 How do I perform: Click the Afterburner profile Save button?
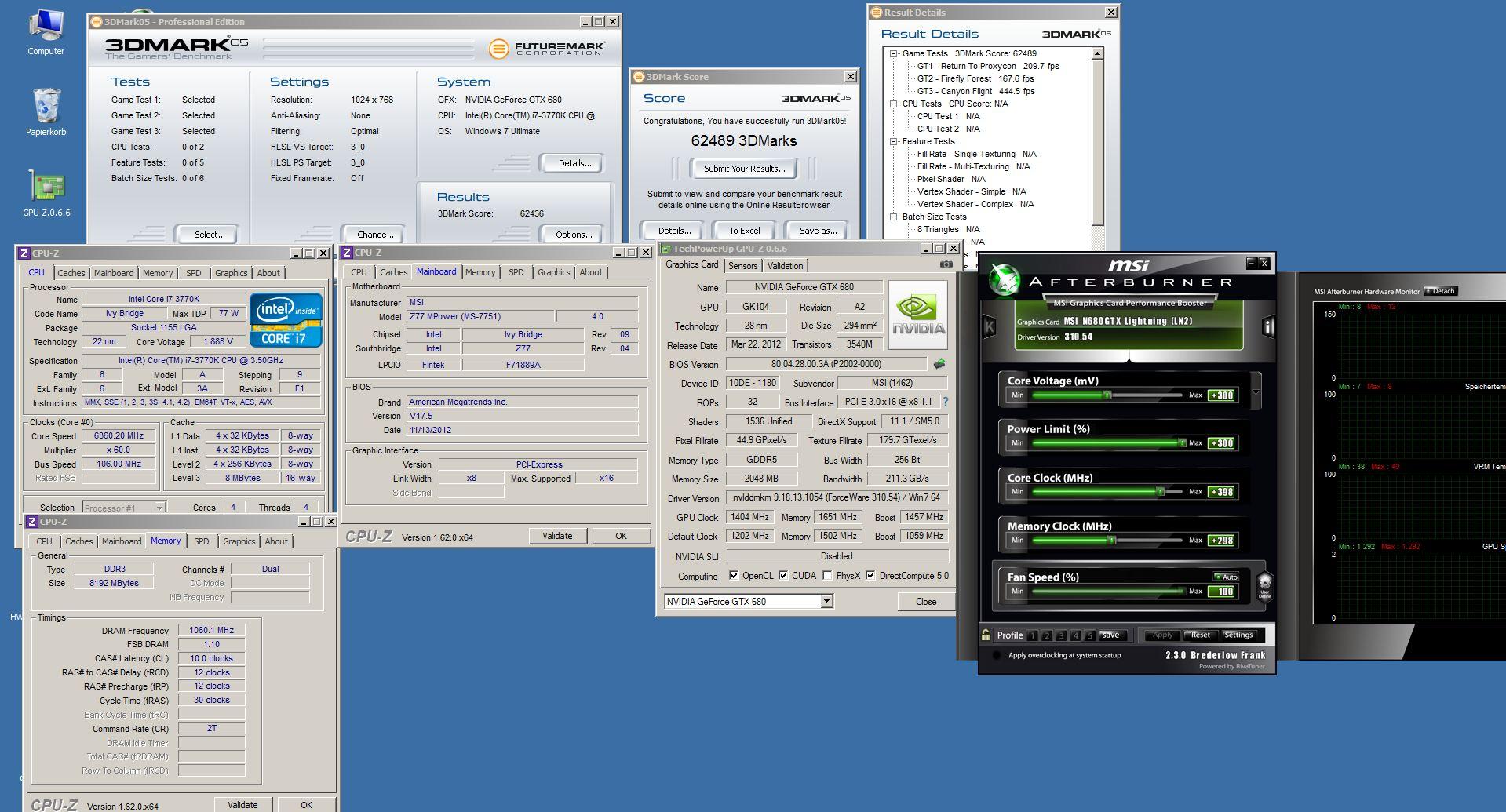tap(1110, 635)
